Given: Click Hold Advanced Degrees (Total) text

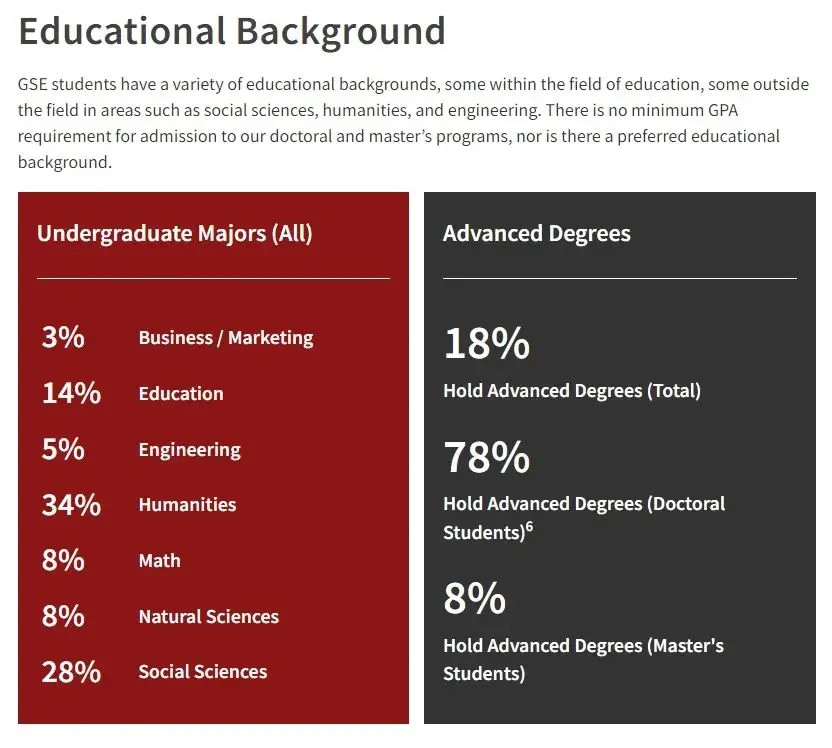Looking at the screenshot, I should (x=571, y=391).
